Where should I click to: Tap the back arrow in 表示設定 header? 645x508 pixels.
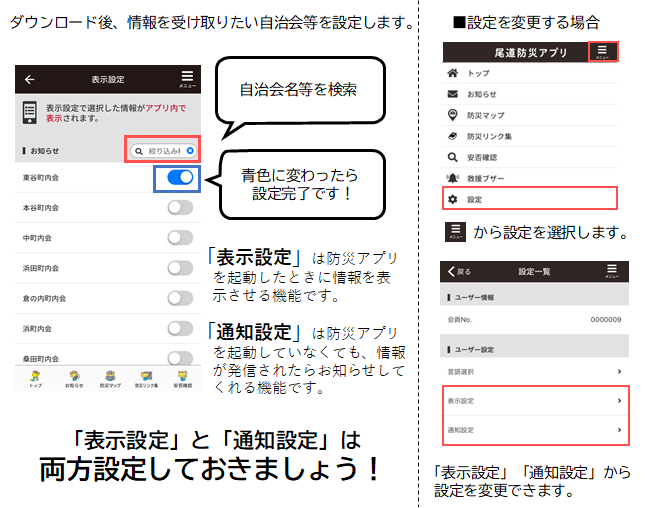pyautogui.click(x=30, y=79)
